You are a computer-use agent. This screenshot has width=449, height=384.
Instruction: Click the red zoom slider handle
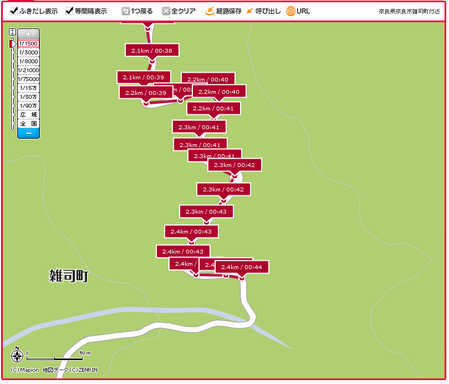pyautogui.click(x=13, y=44)
